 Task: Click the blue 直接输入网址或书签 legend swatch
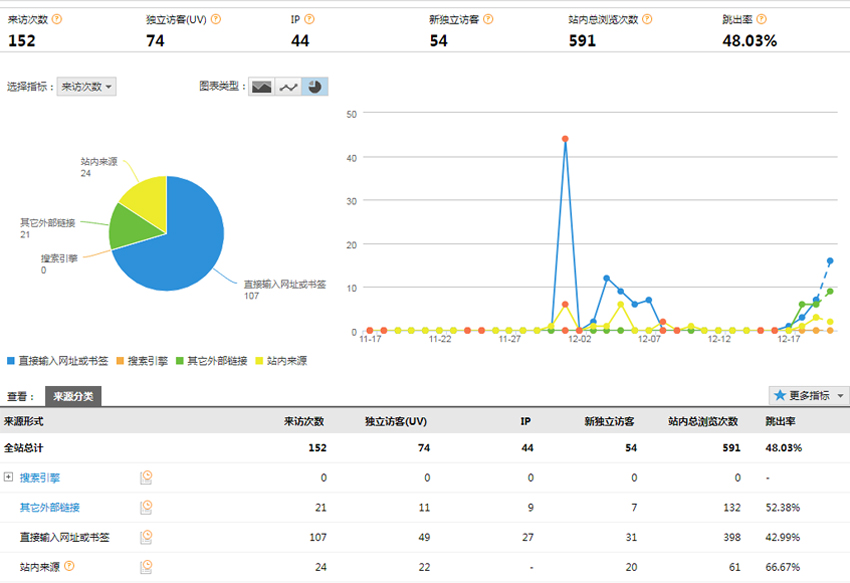pos(11,360)
